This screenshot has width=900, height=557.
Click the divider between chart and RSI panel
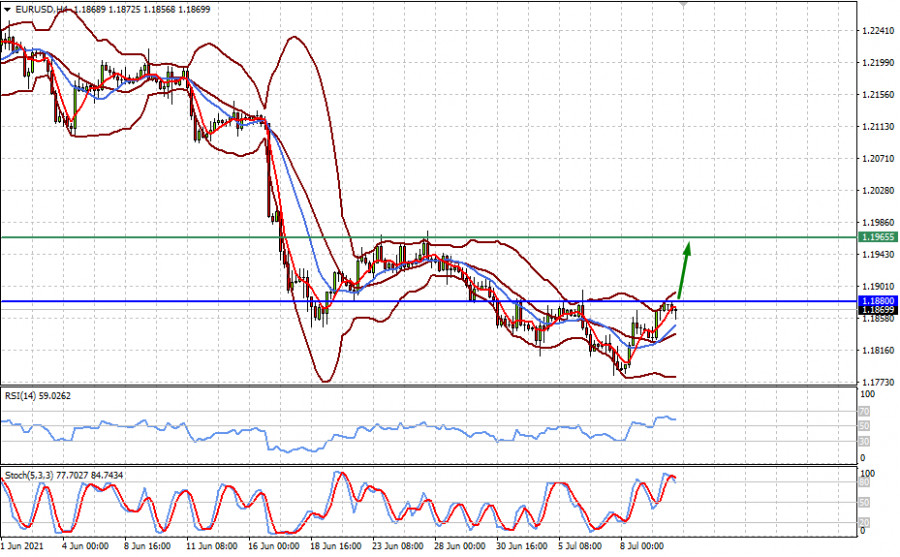click(x=428, y=386)
